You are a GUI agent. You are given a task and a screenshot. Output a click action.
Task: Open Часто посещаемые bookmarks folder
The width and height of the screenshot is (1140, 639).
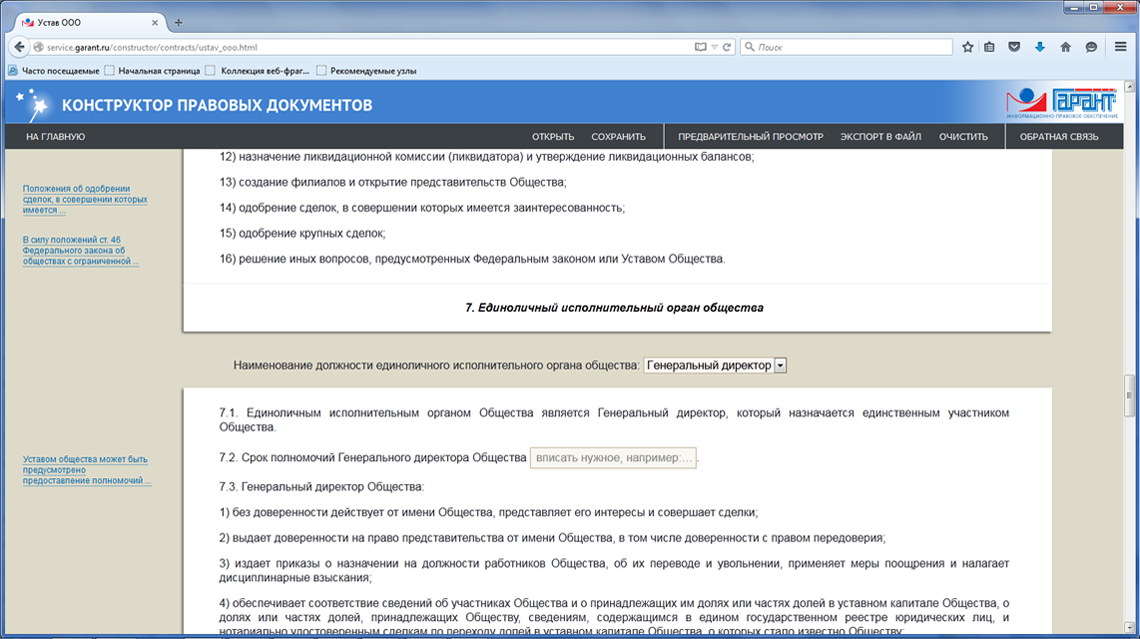[x=54, y=71]
